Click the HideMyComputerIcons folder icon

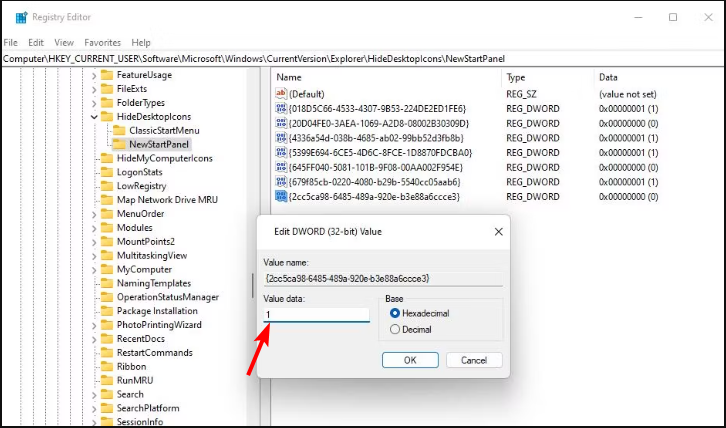107,158
